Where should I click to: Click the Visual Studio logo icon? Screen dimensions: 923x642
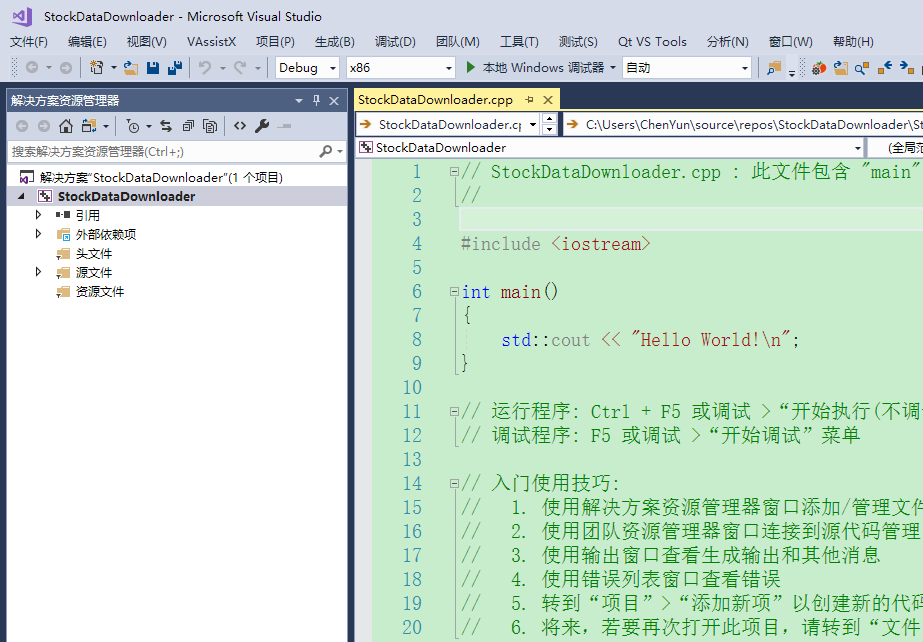coord(22,16)
